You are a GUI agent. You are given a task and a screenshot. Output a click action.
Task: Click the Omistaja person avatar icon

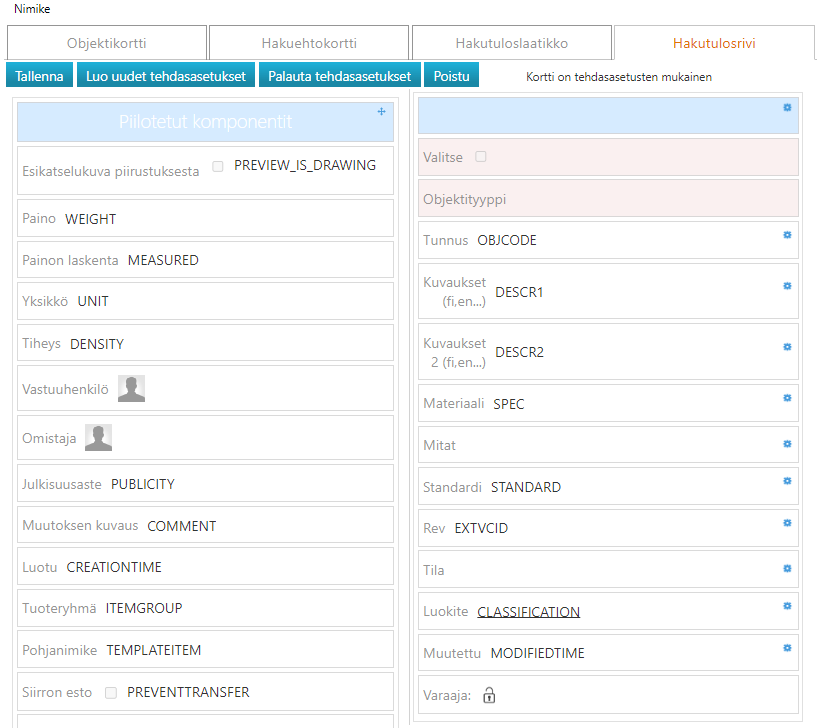click(x=98, y=437)
